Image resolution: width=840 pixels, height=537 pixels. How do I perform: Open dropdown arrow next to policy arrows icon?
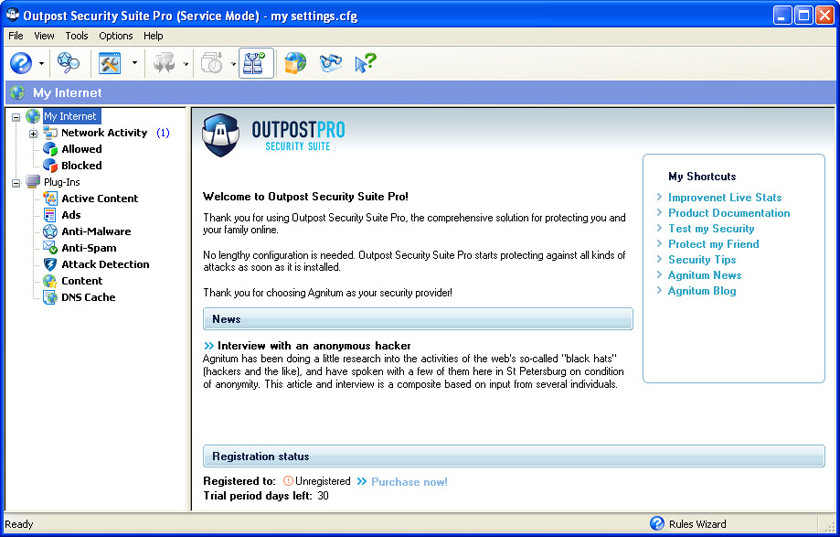click(x=185, y=63)
